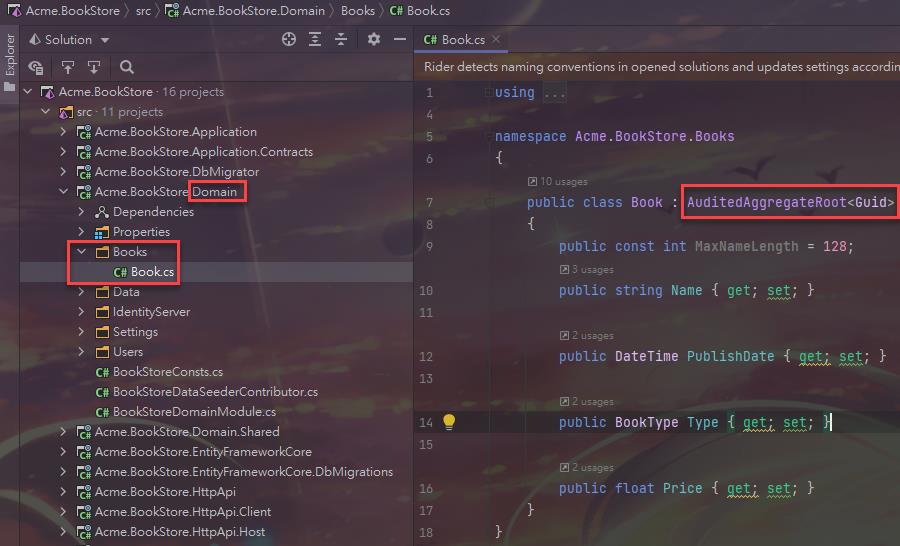
Task: Click the Locate/Select Opened File crosshair icon
Action: [x=289, y=39]
